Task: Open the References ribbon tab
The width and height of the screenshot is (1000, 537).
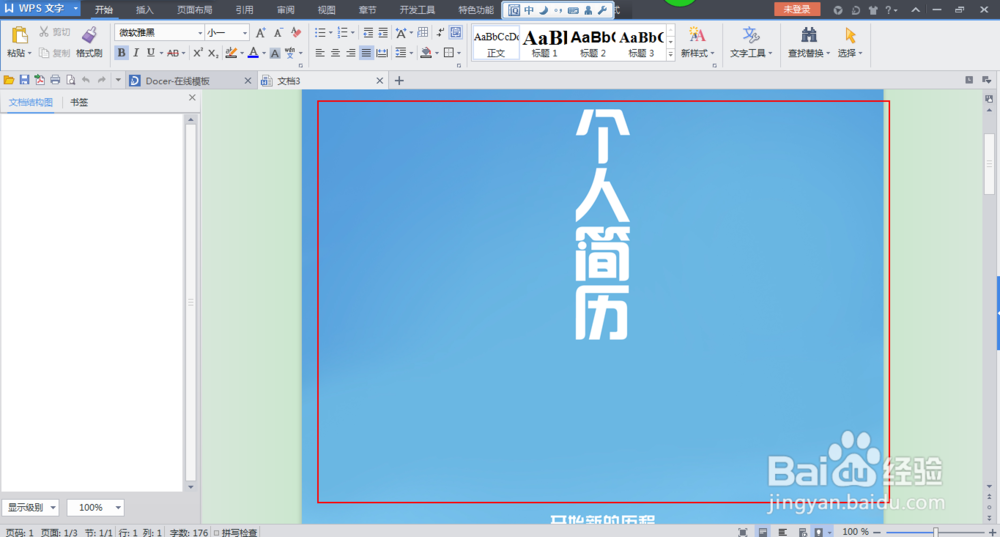Action: [244, 10]
